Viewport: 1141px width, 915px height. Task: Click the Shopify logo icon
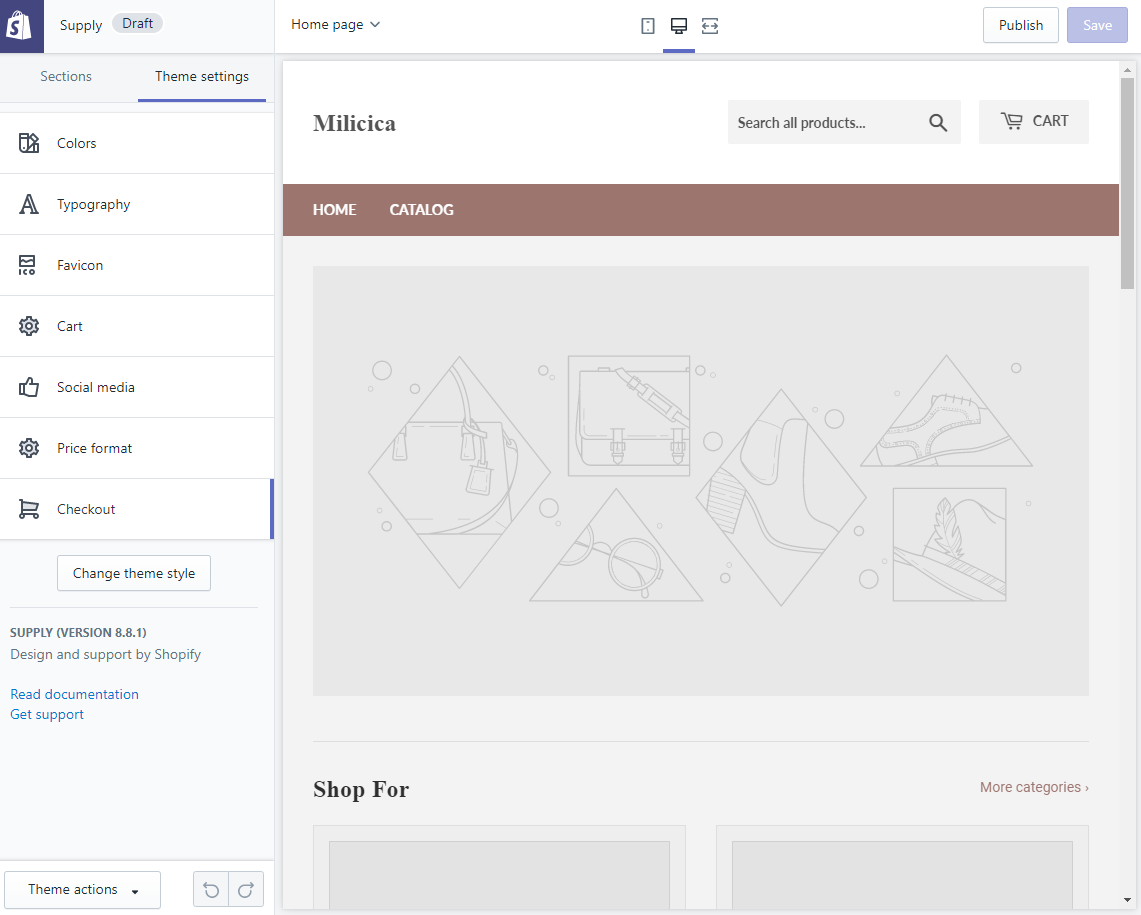pyautogui.click(x=21, y=26)
